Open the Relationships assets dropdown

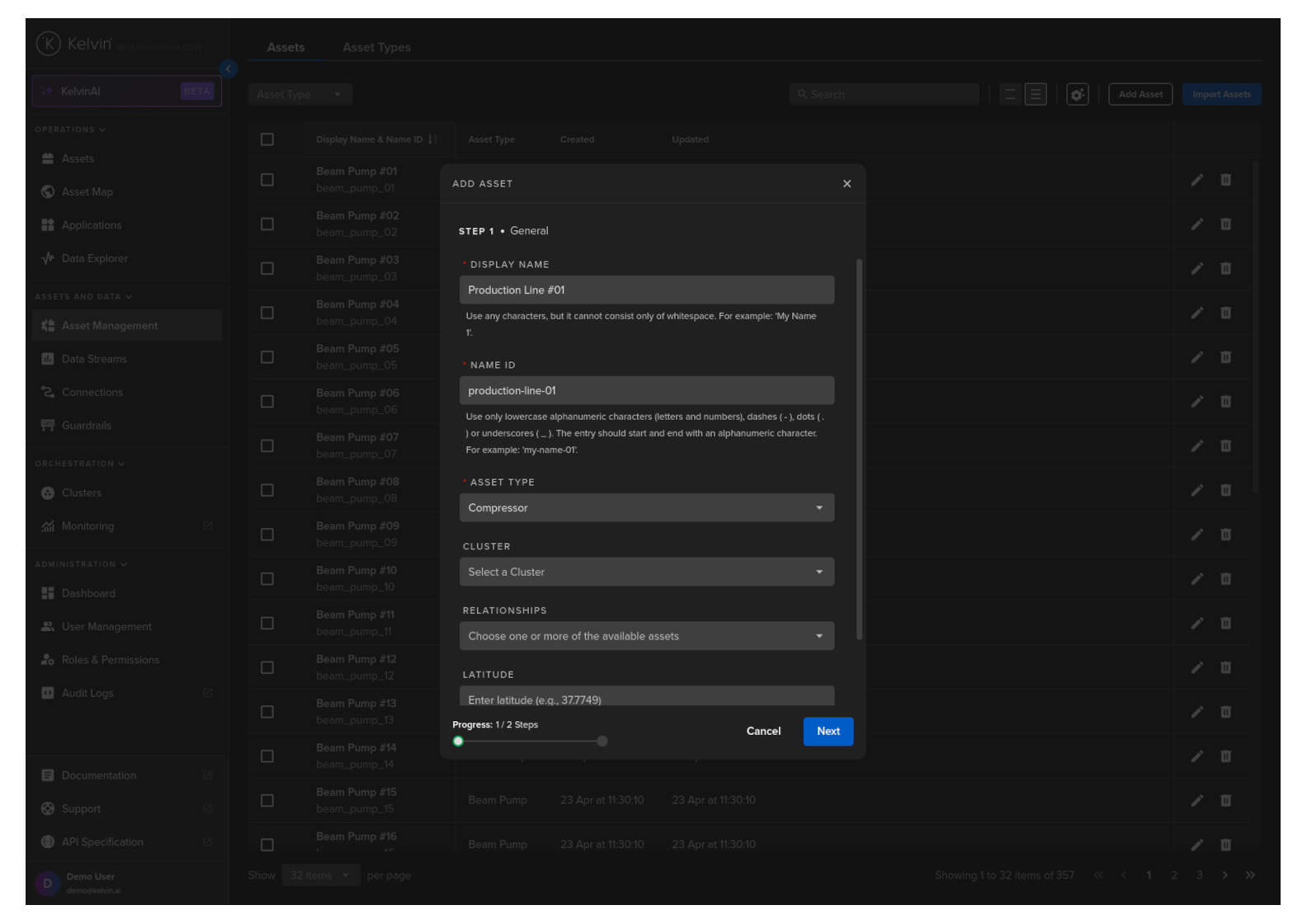pos(646,636)
